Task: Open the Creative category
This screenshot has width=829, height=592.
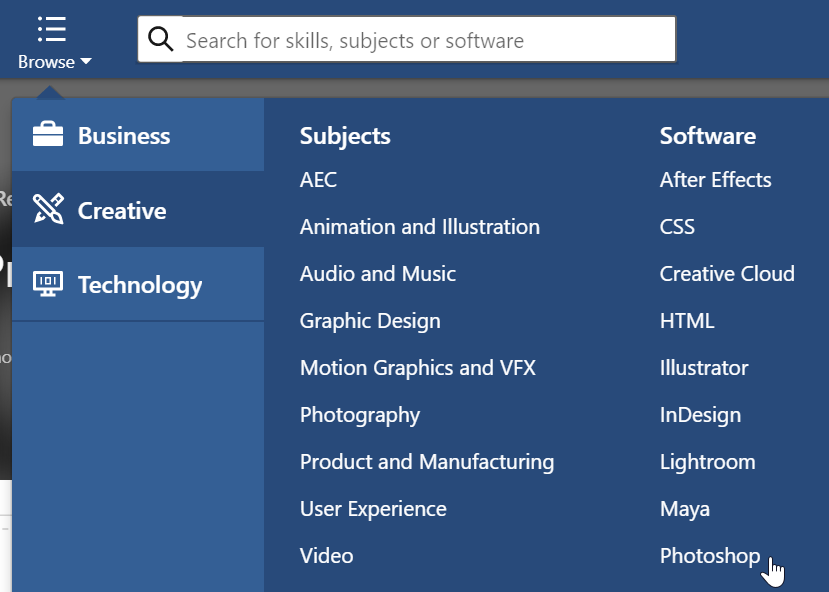Action: [122, 211]
